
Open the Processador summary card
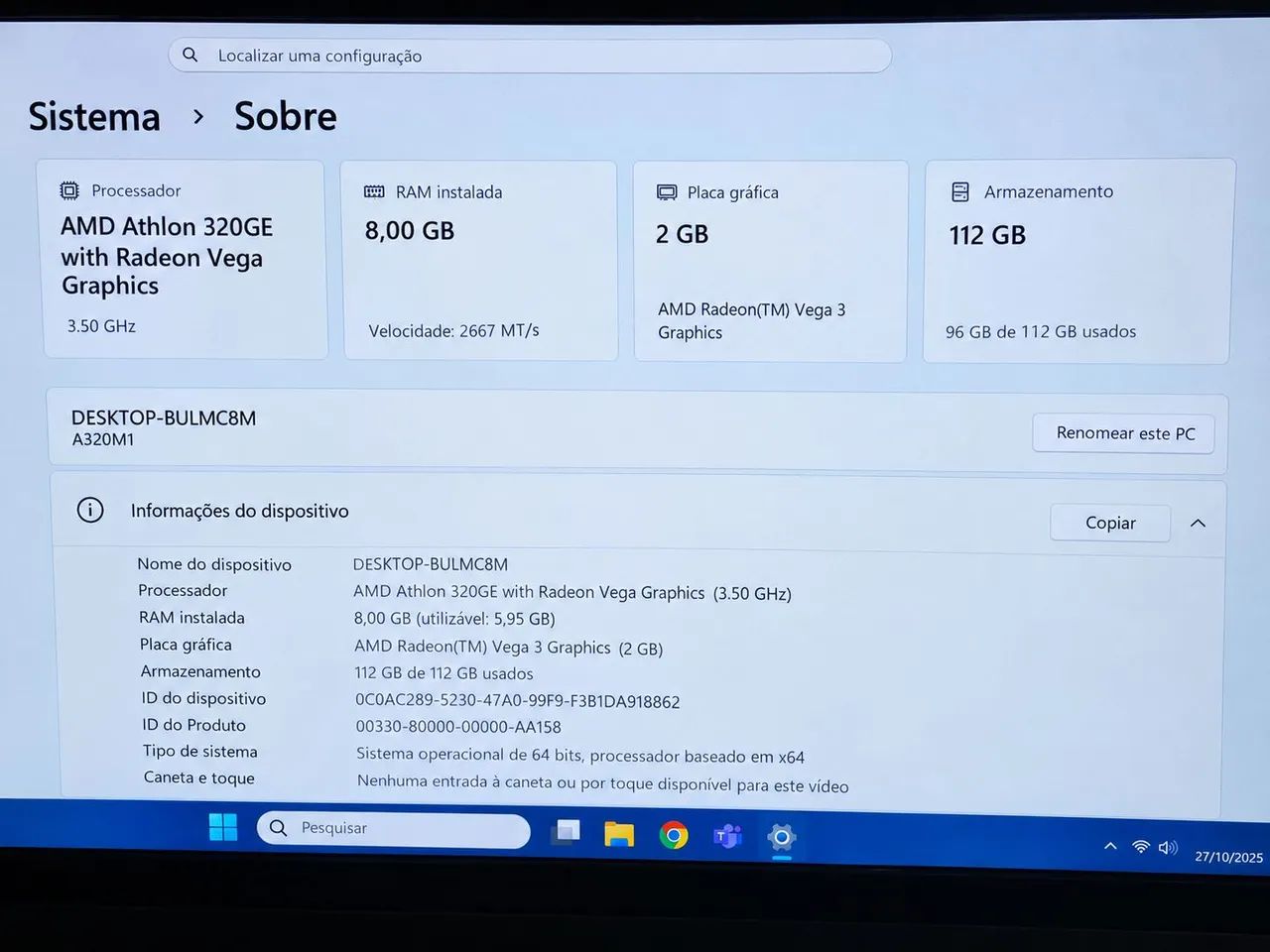tap(185, 259)
